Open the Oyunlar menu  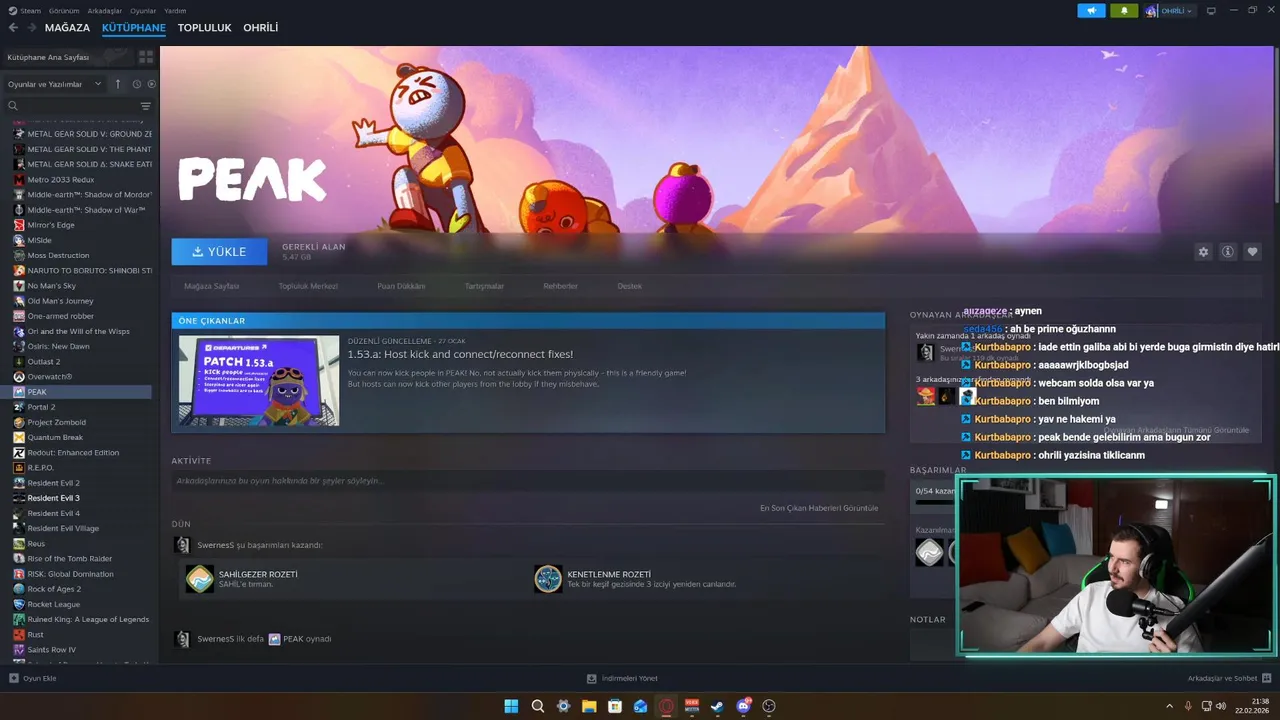[143, 11]
